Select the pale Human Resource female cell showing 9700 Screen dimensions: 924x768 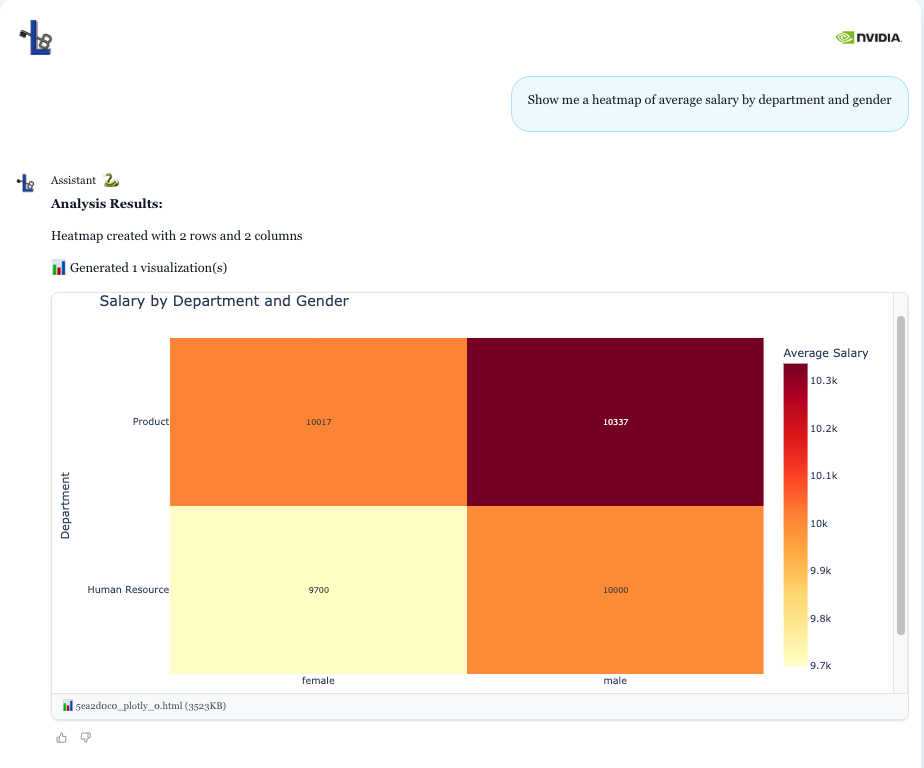[318, 589]
